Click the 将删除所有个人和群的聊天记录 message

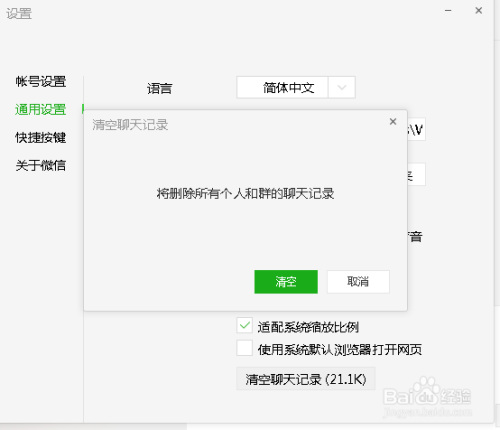tap(245, 193)
